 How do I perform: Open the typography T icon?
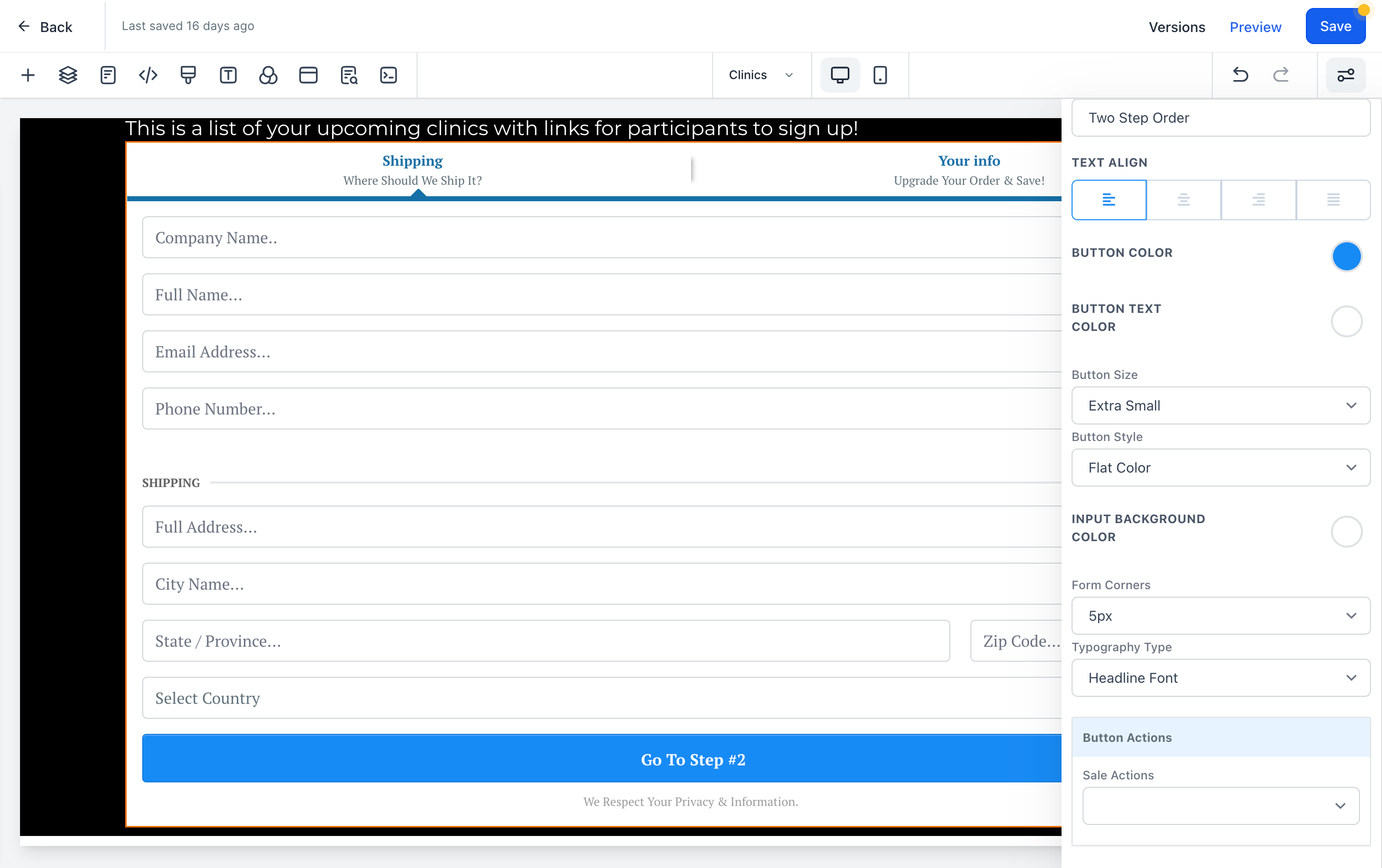228,75
